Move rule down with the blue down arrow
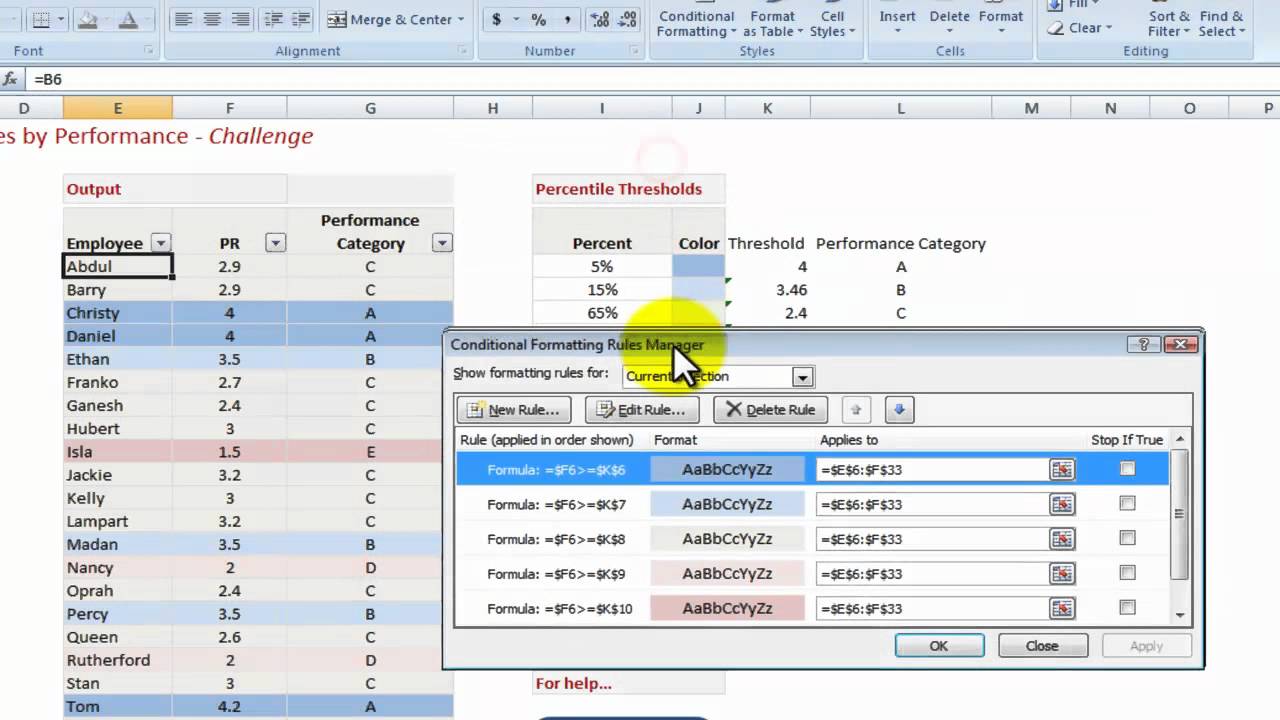 [x=899, y=409]
